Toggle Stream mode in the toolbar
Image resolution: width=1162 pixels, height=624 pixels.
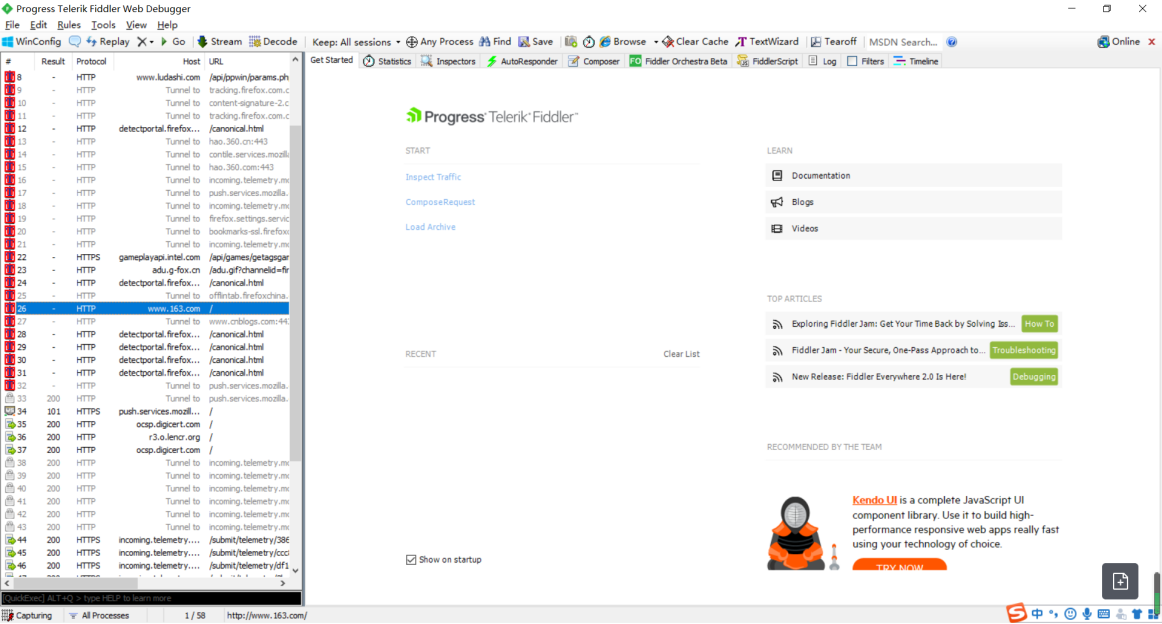[219, 42]
